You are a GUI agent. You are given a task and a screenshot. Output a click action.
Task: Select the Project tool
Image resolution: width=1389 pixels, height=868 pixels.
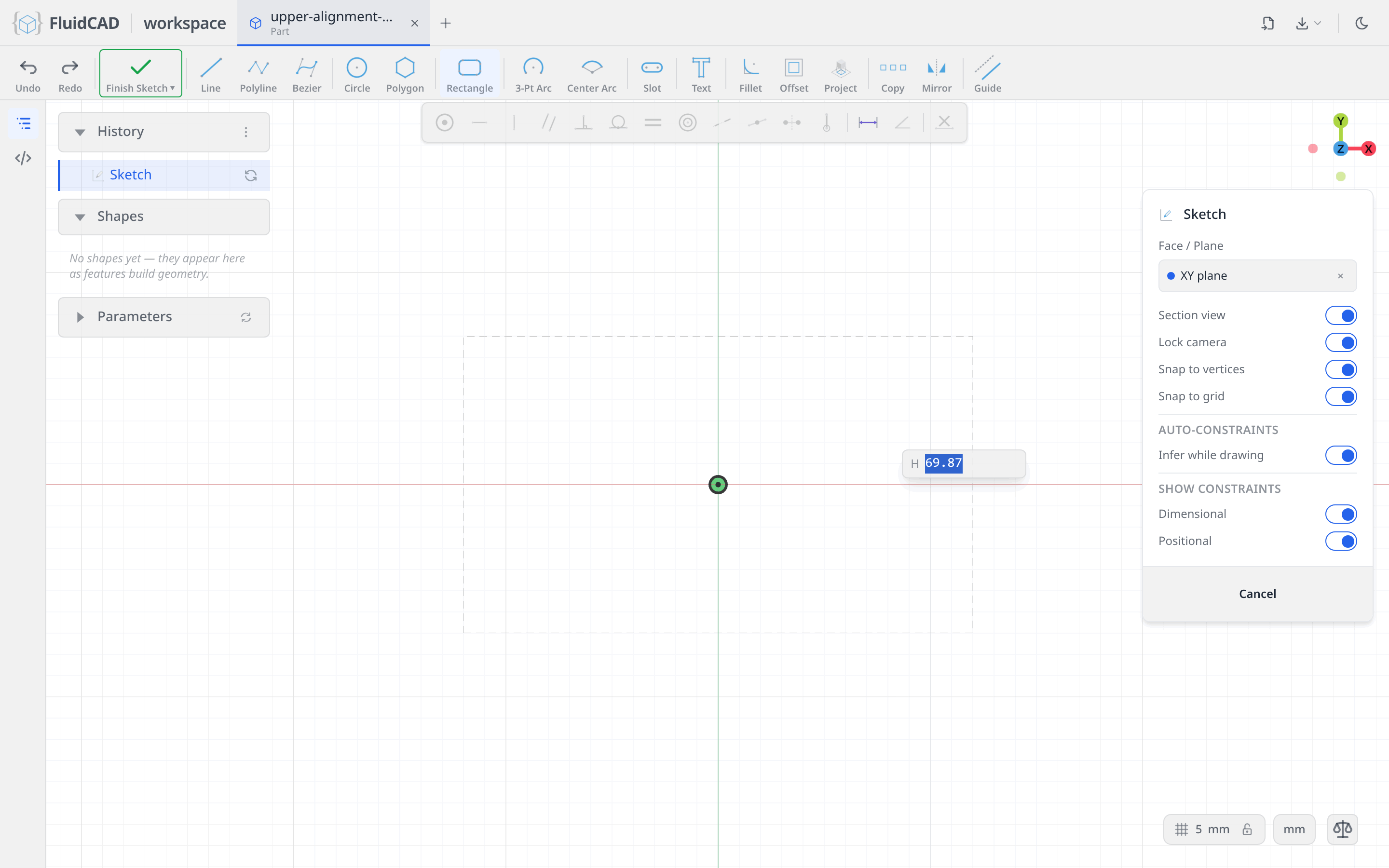click(840, 74)
